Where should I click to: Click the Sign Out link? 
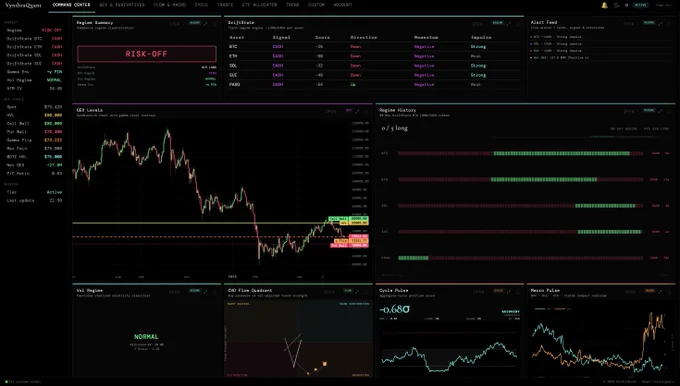(664, 5)
